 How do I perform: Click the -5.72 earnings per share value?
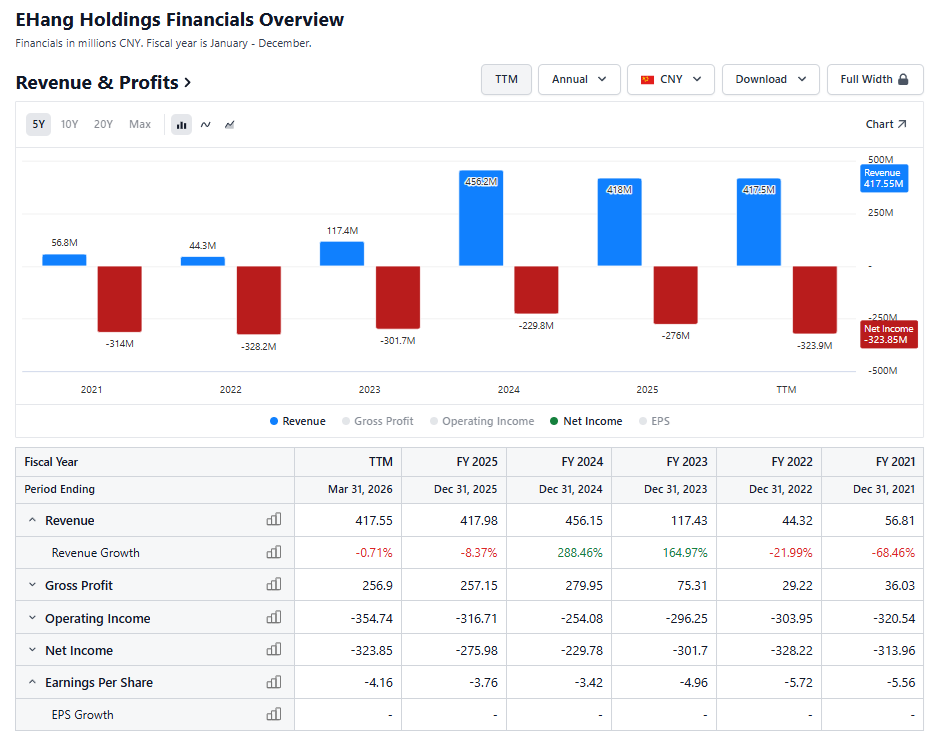pos(798,683)
